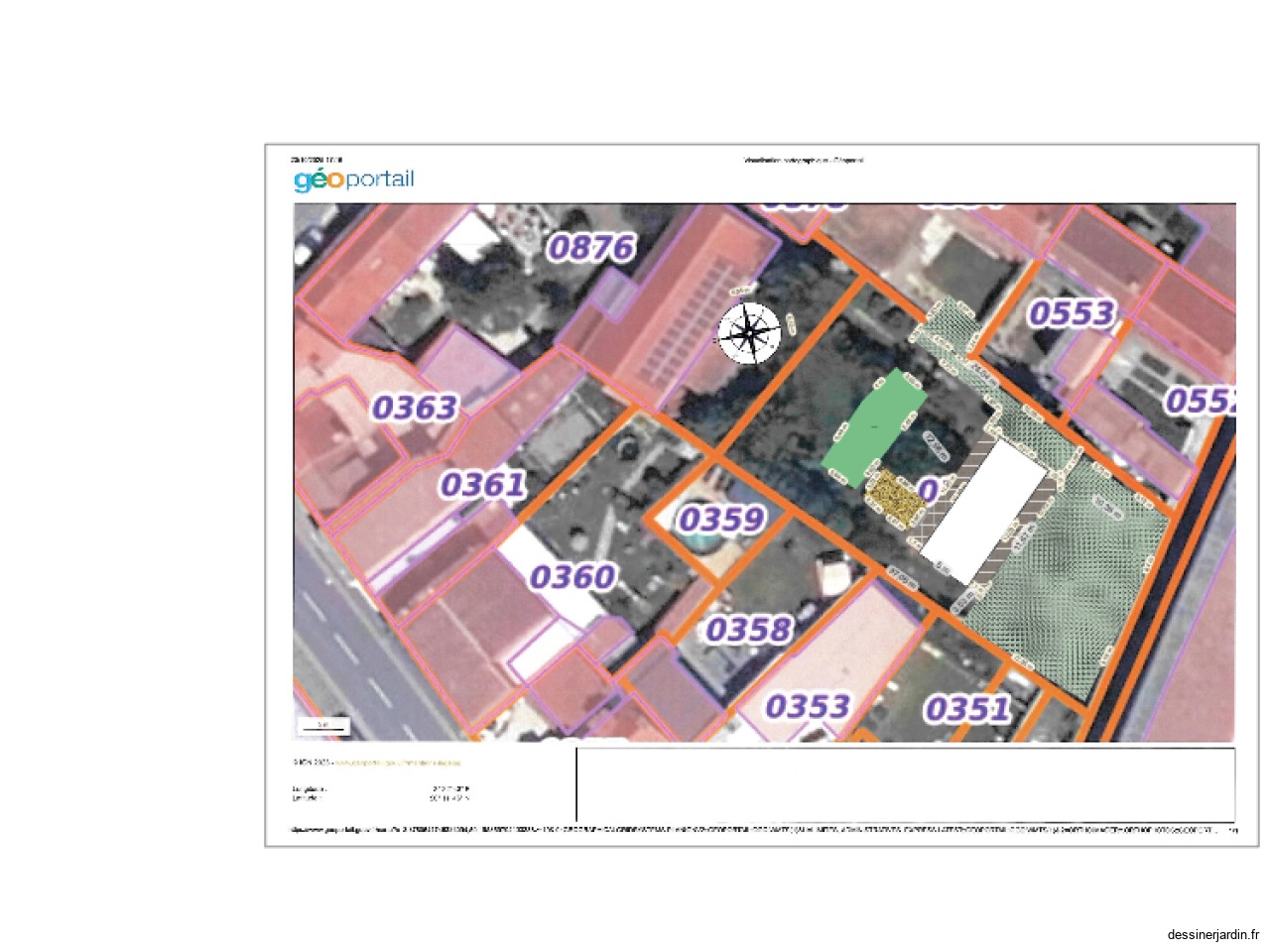Click the map scale bar
This screenshot has width=1270, height=952.
coord(323,728)
